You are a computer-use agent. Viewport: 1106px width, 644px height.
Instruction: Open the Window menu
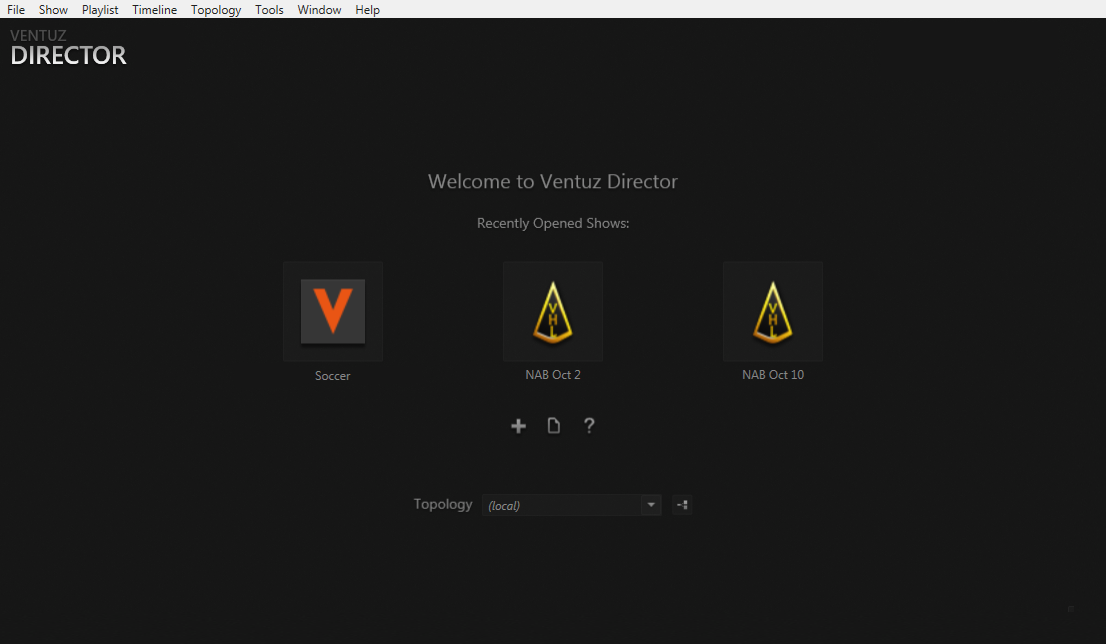coord(319,9)
